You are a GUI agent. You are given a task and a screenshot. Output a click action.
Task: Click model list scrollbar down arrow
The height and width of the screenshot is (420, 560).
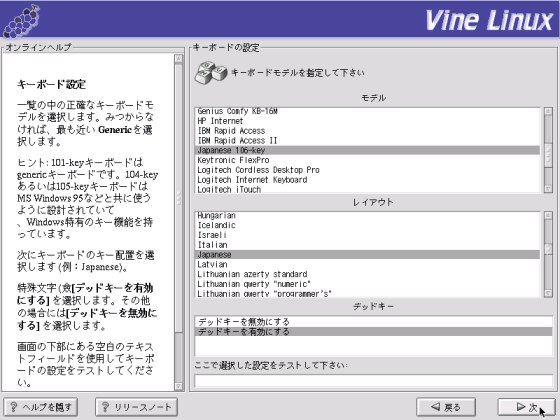(x=548, y=189)
